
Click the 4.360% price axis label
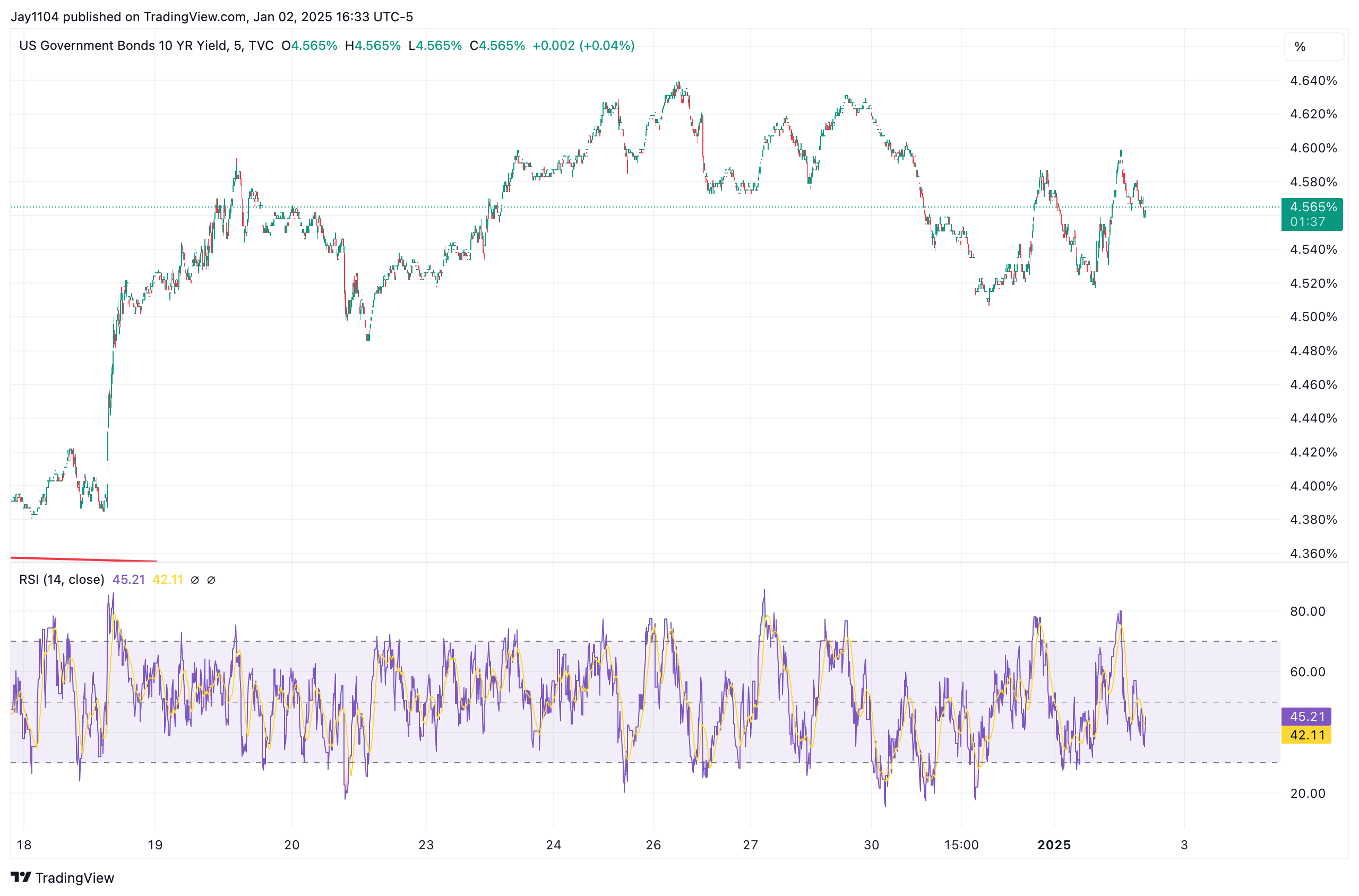tap(1313, 554)
